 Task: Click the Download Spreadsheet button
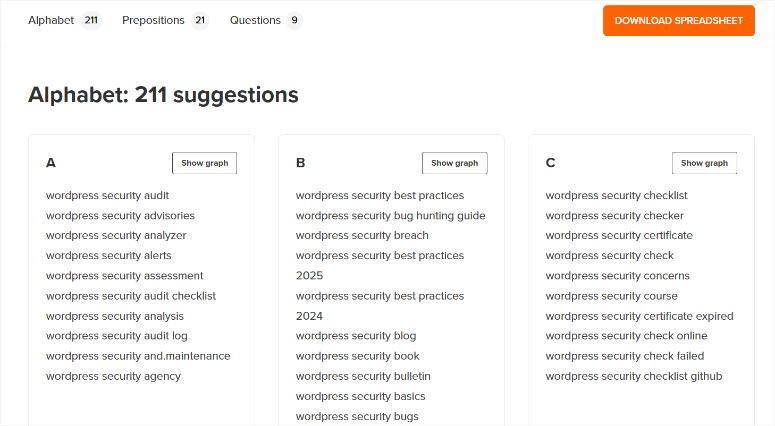678,20
